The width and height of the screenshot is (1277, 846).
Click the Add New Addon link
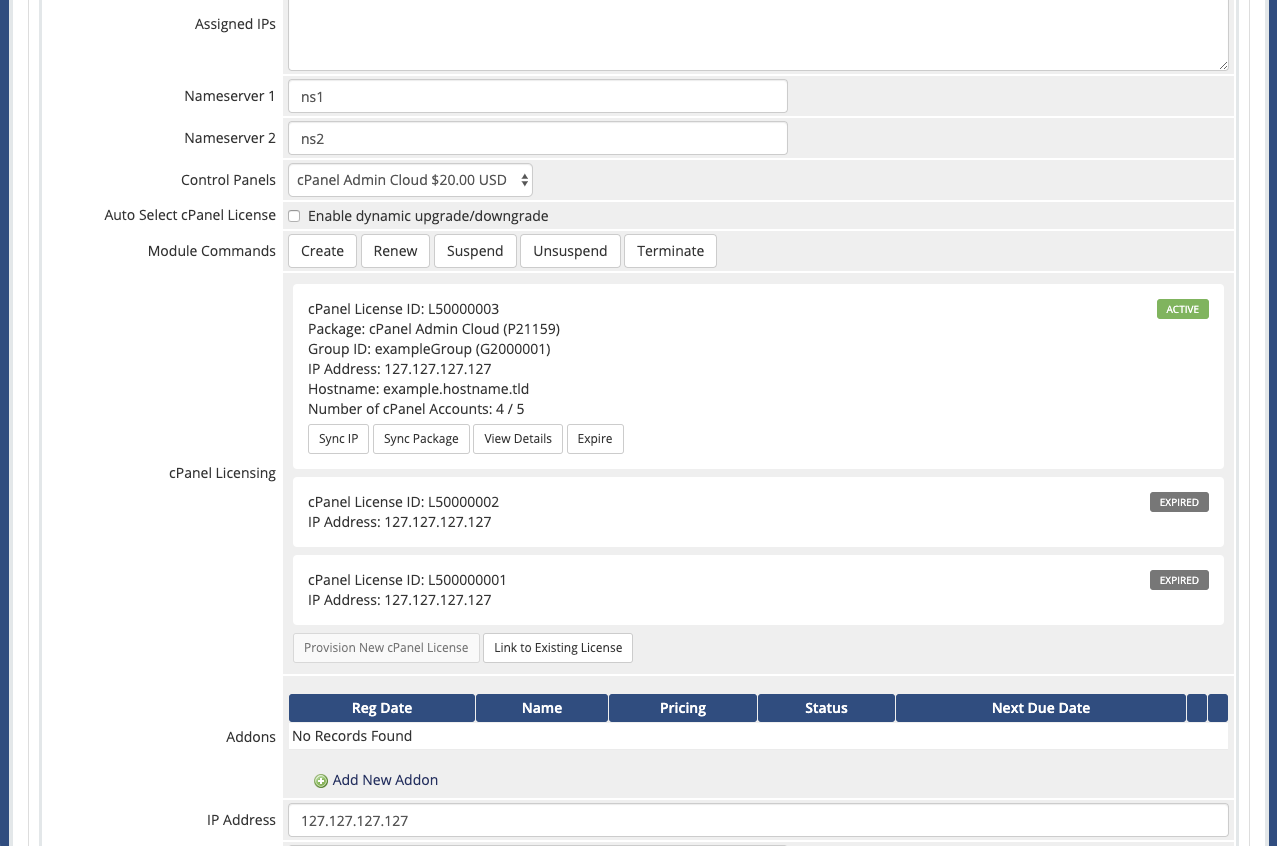click(385, 780)
